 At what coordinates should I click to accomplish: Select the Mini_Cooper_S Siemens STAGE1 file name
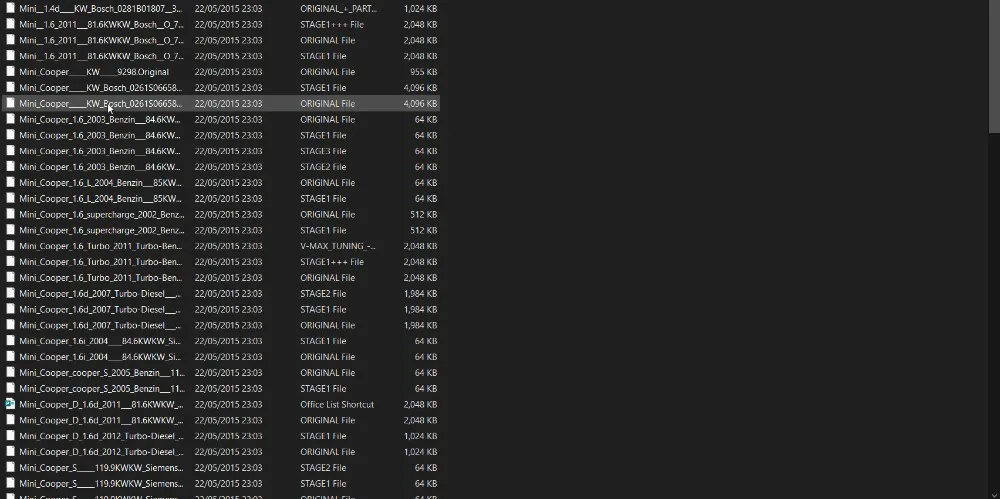(x=101, y=484)
